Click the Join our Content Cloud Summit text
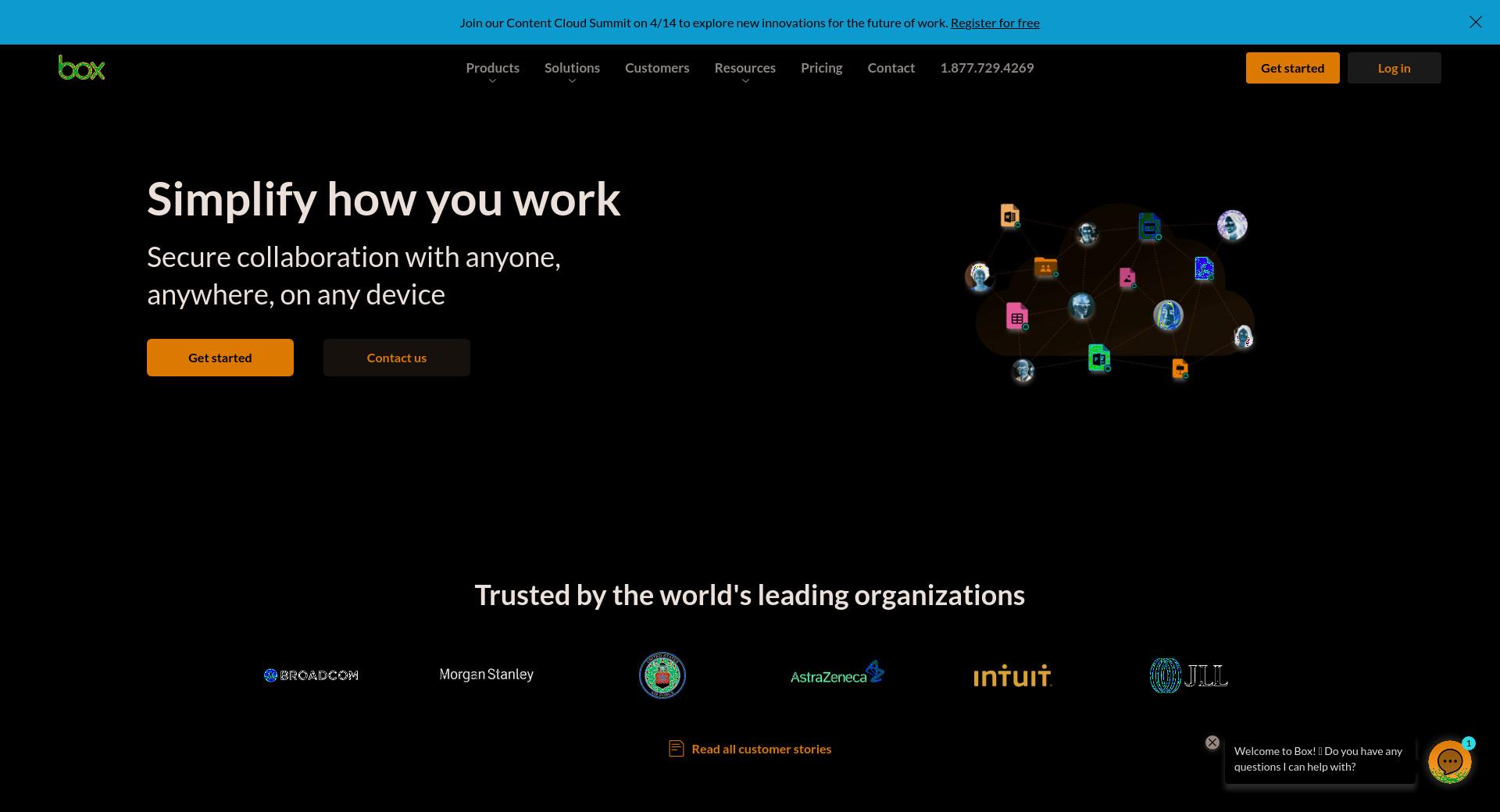 click(x=703, y=23)
